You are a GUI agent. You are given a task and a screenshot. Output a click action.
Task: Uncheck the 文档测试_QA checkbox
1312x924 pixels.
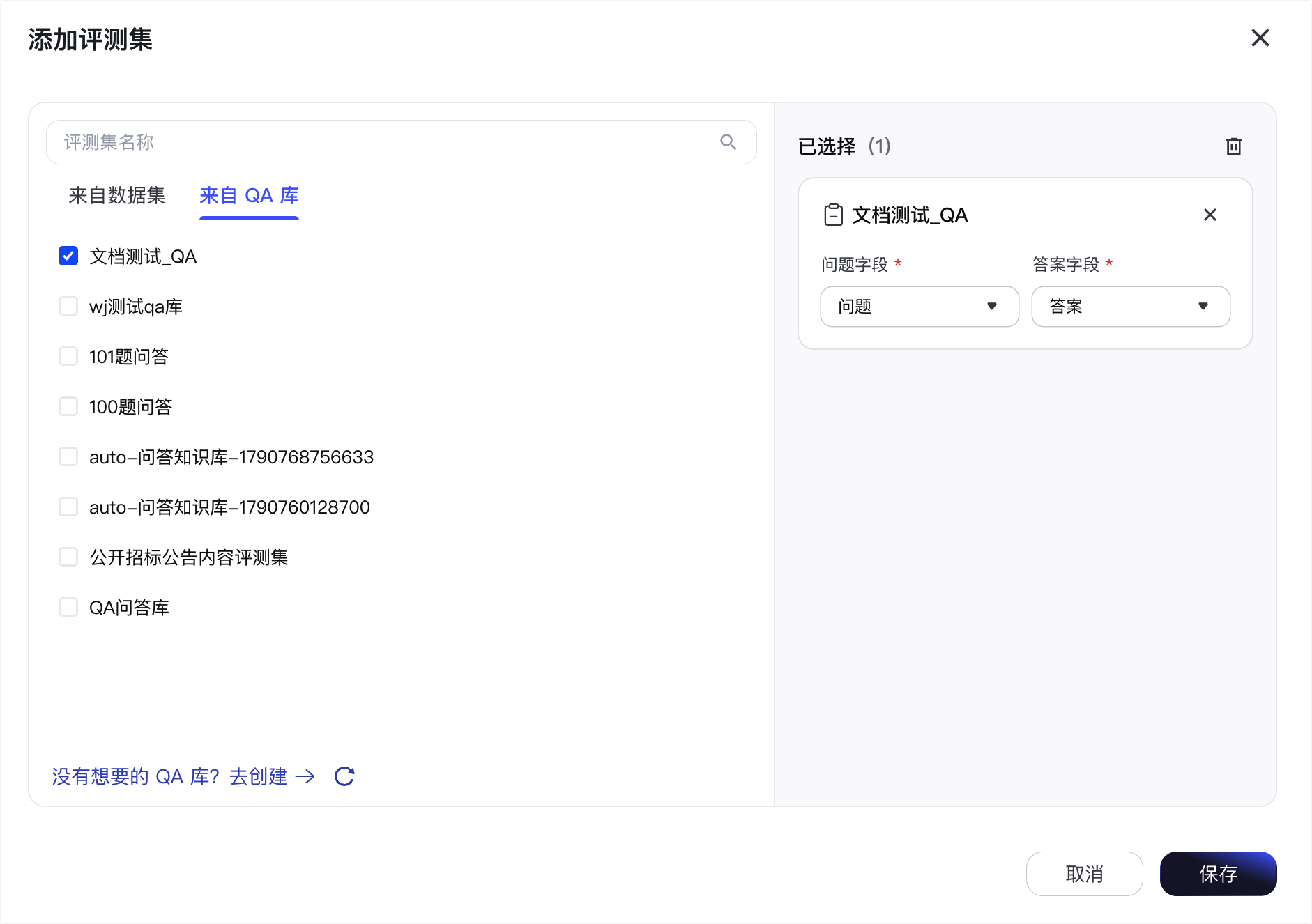(x=68, y=256)
